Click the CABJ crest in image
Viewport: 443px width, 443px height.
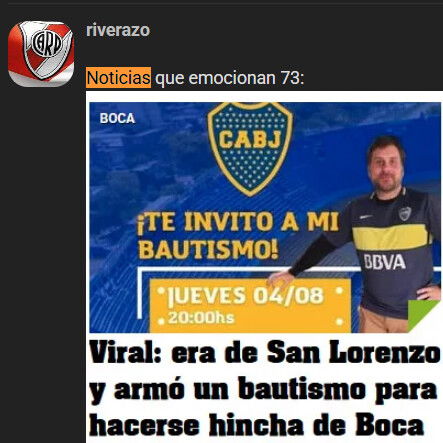pos(250,149)
